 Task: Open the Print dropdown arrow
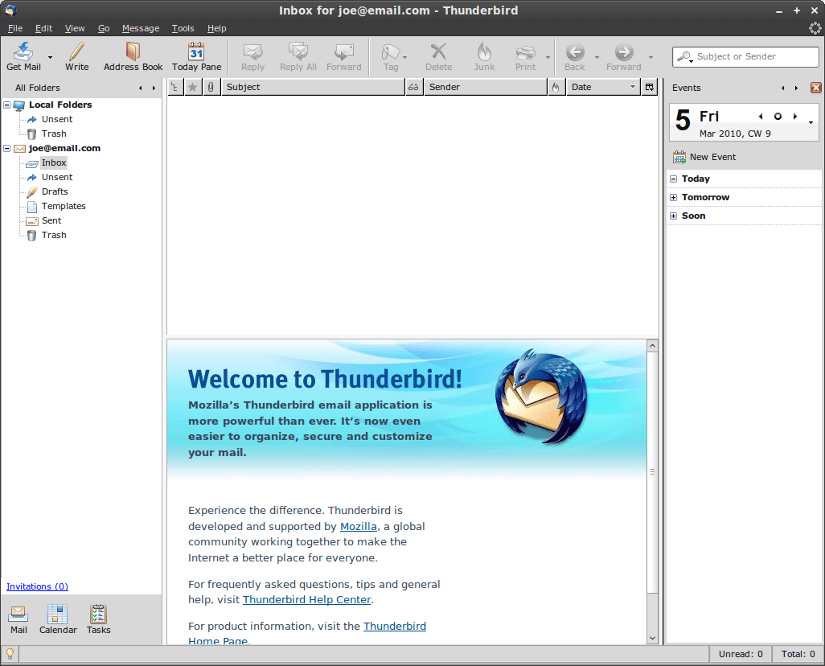548,57
